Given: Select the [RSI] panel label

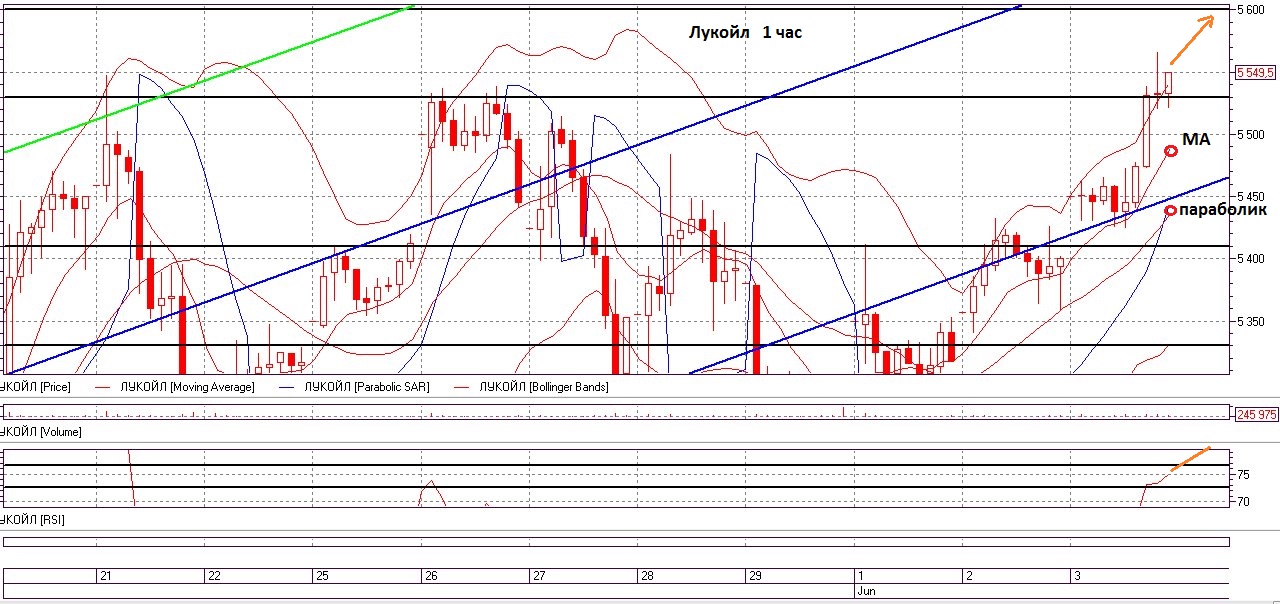Looking at the screenshot, I should point(33,520).
